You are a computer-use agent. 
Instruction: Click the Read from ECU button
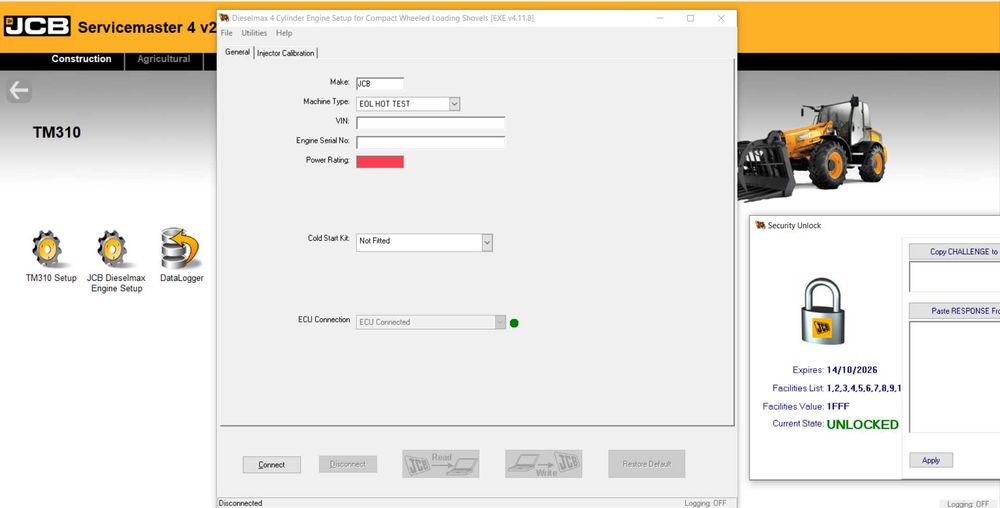coord(441,464)
